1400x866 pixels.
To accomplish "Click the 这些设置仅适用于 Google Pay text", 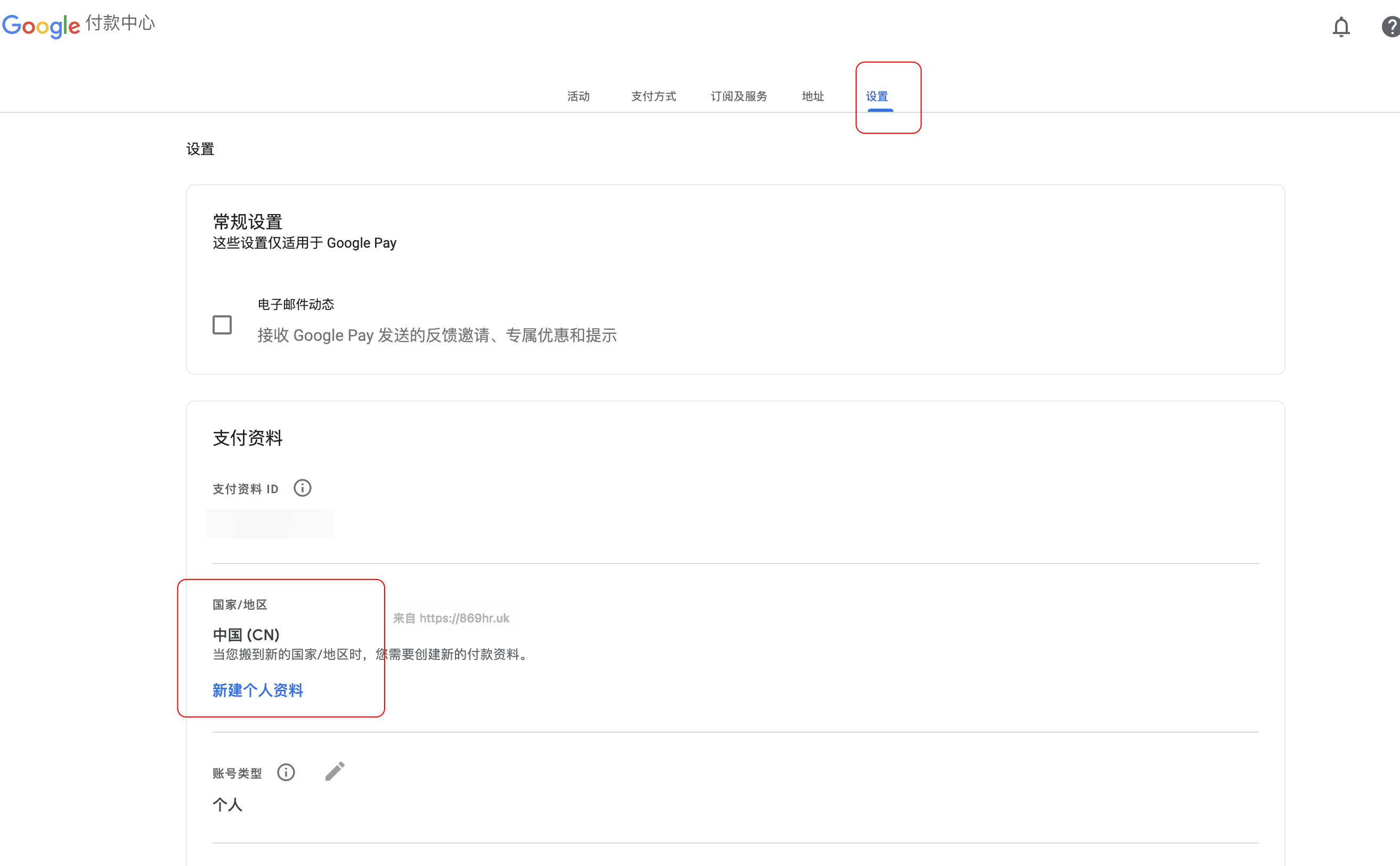I will (305, 243).
